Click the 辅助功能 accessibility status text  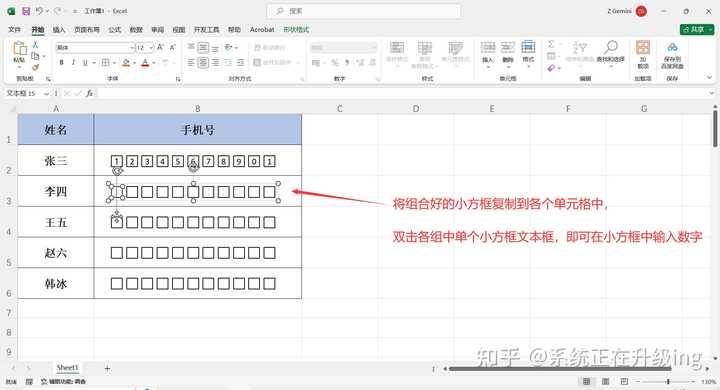63,381
